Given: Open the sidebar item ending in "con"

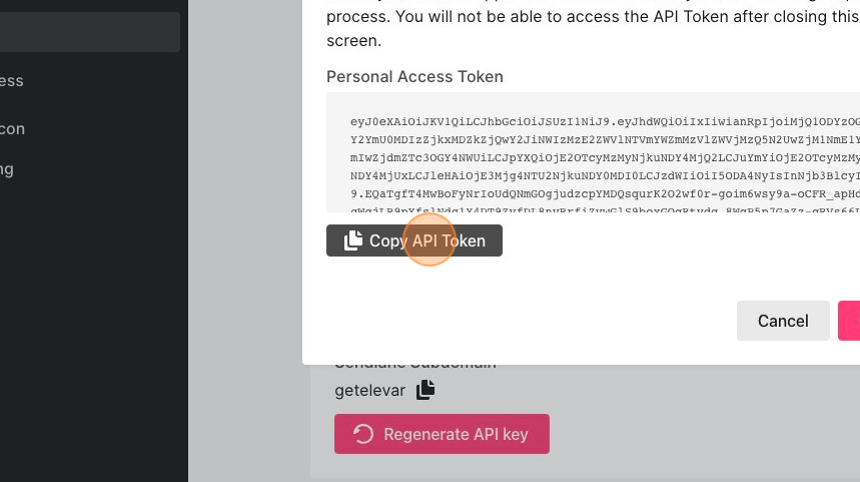Looking at the screenshot, I should (x=12, y=129).
